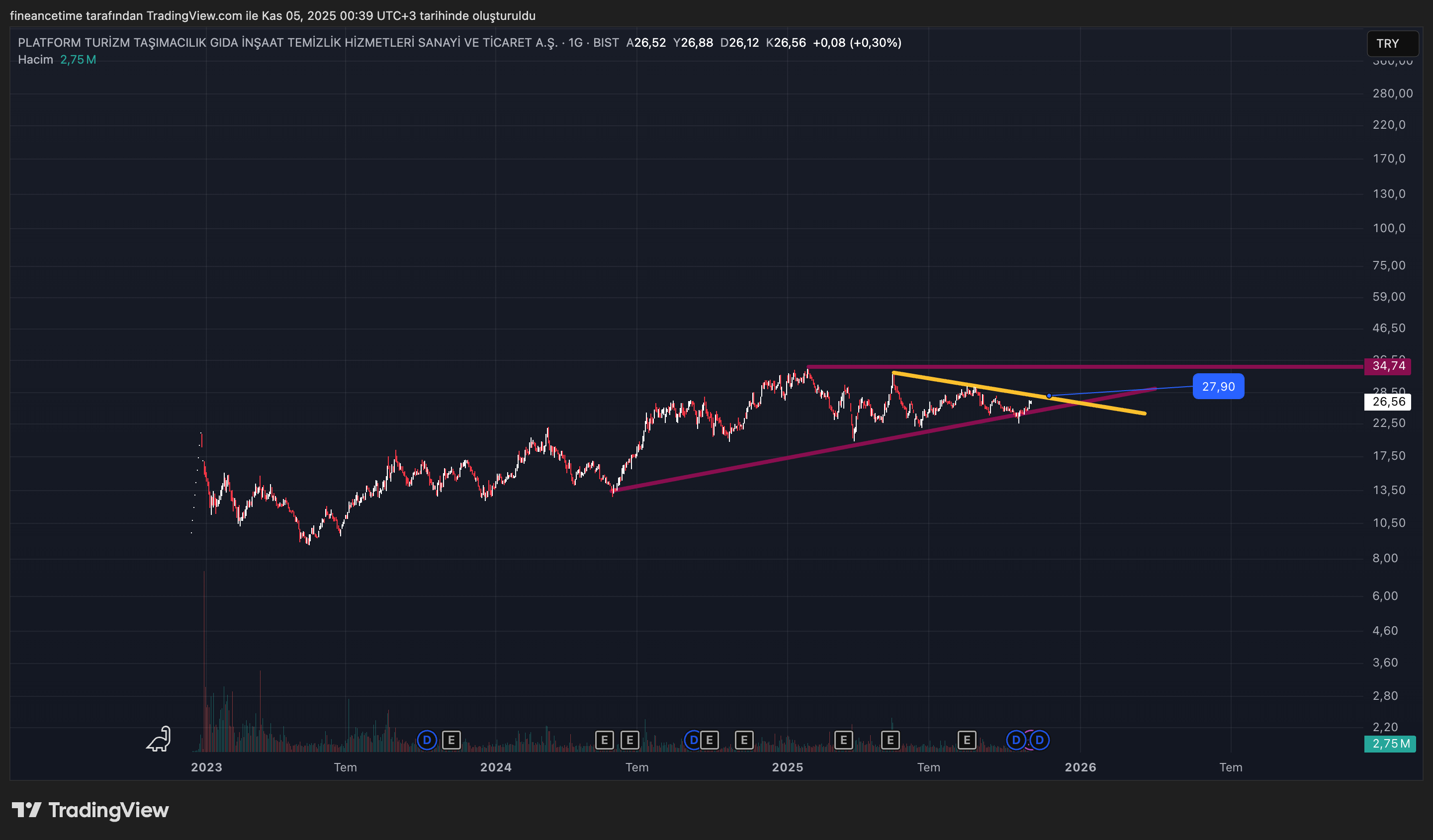
Task: Click the blue 27,90 price label
Action: point(1218,387)
